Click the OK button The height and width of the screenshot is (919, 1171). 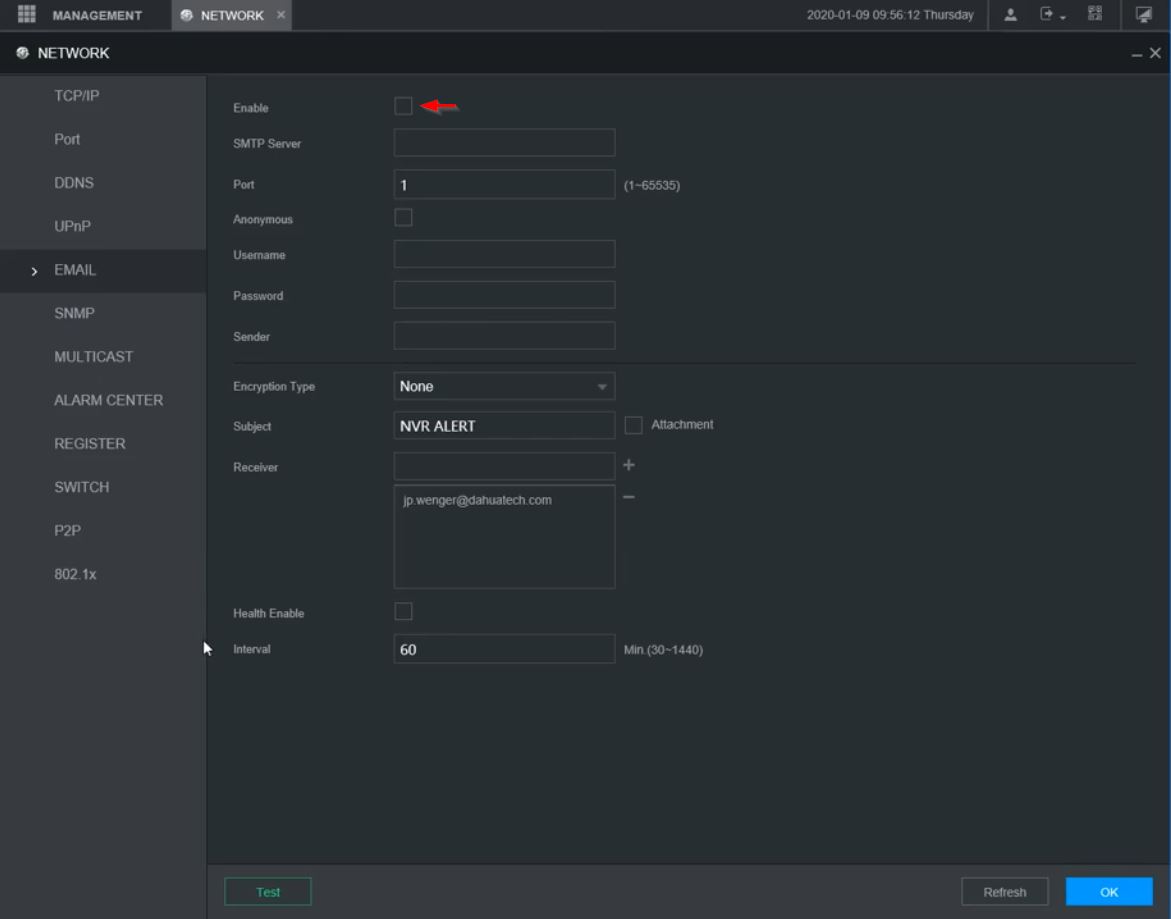(x=1108, y=892)
